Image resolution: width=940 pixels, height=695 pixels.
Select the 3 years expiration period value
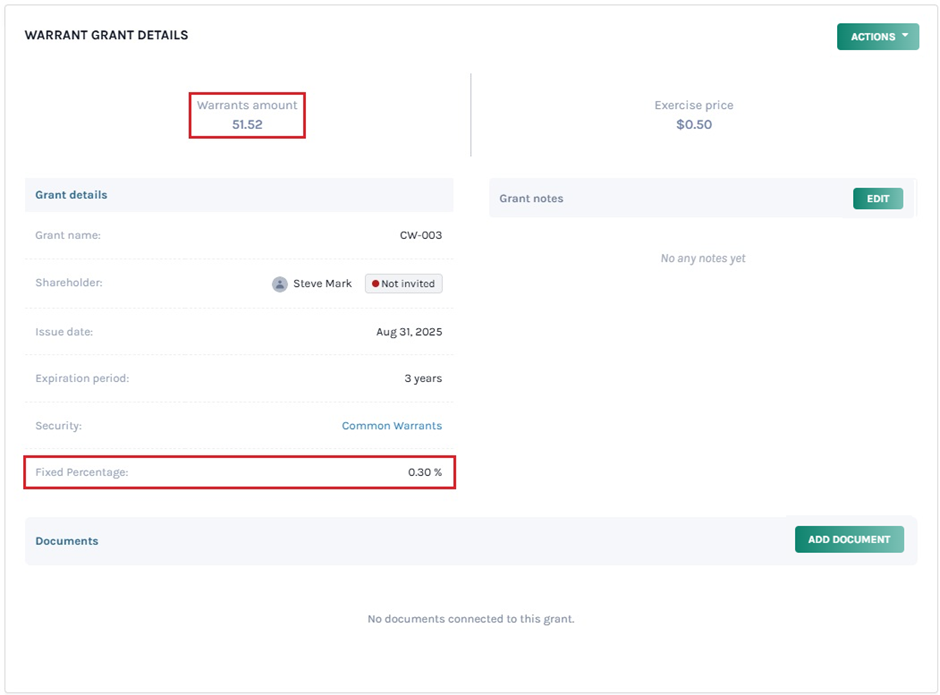421,379
